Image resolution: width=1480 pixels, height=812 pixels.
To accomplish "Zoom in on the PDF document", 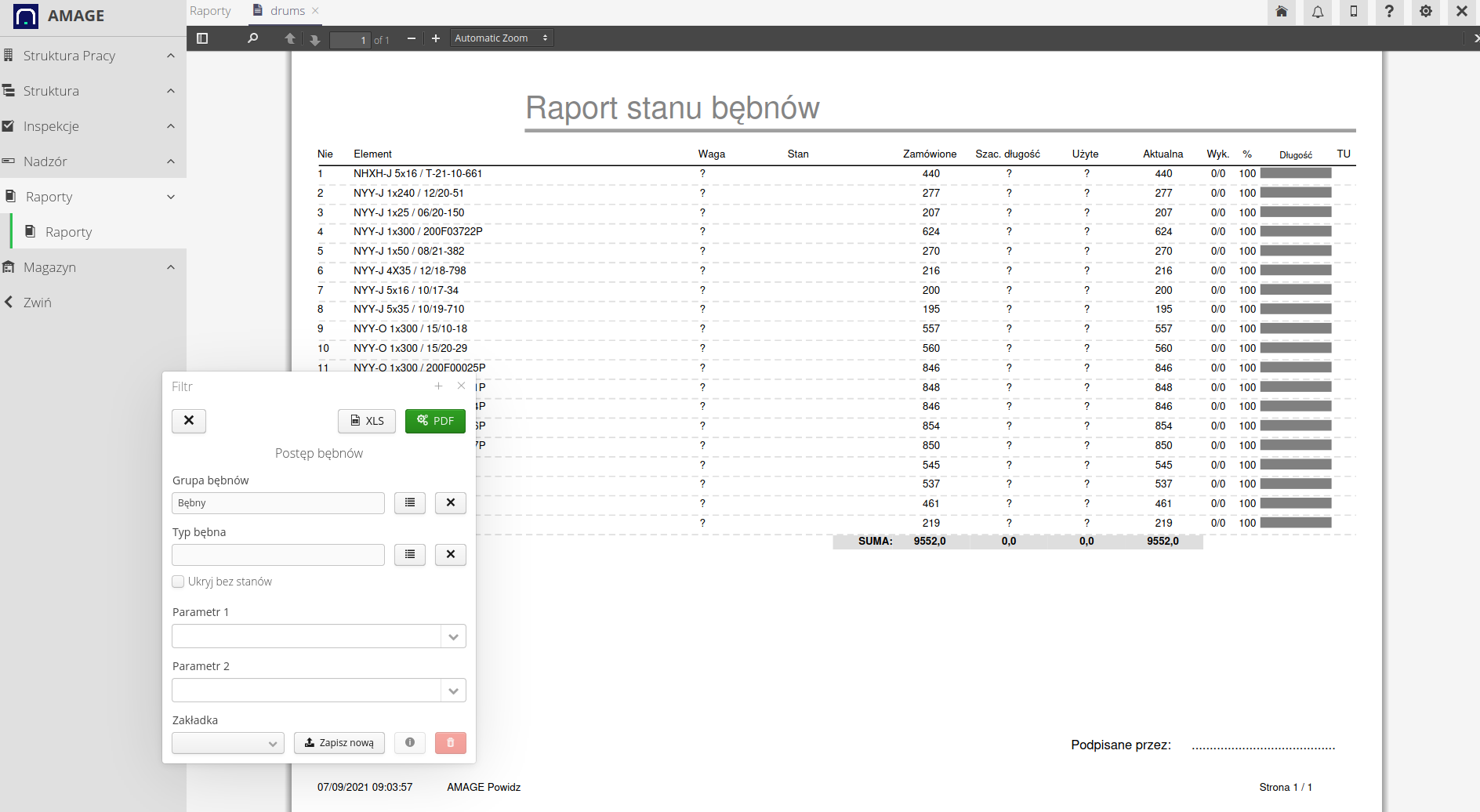I will tap(436, 38).
